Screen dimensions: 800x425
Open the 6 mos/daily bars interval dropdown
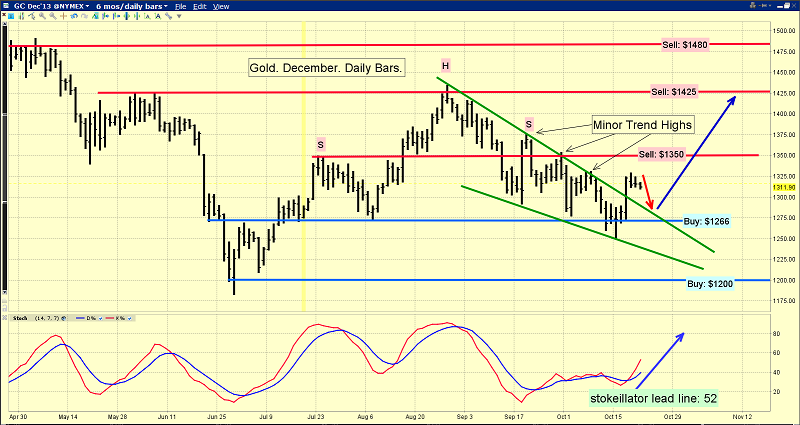tap(132, 7)
